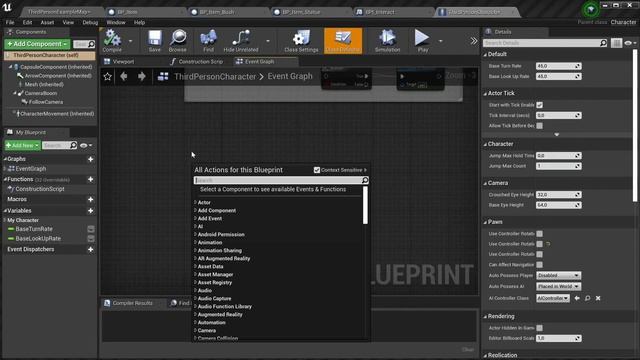Add new Variable with plus icon
Image resolution: width=640 pixels, height=360 pixels.
pyautogui.click(x=91, y=211)
